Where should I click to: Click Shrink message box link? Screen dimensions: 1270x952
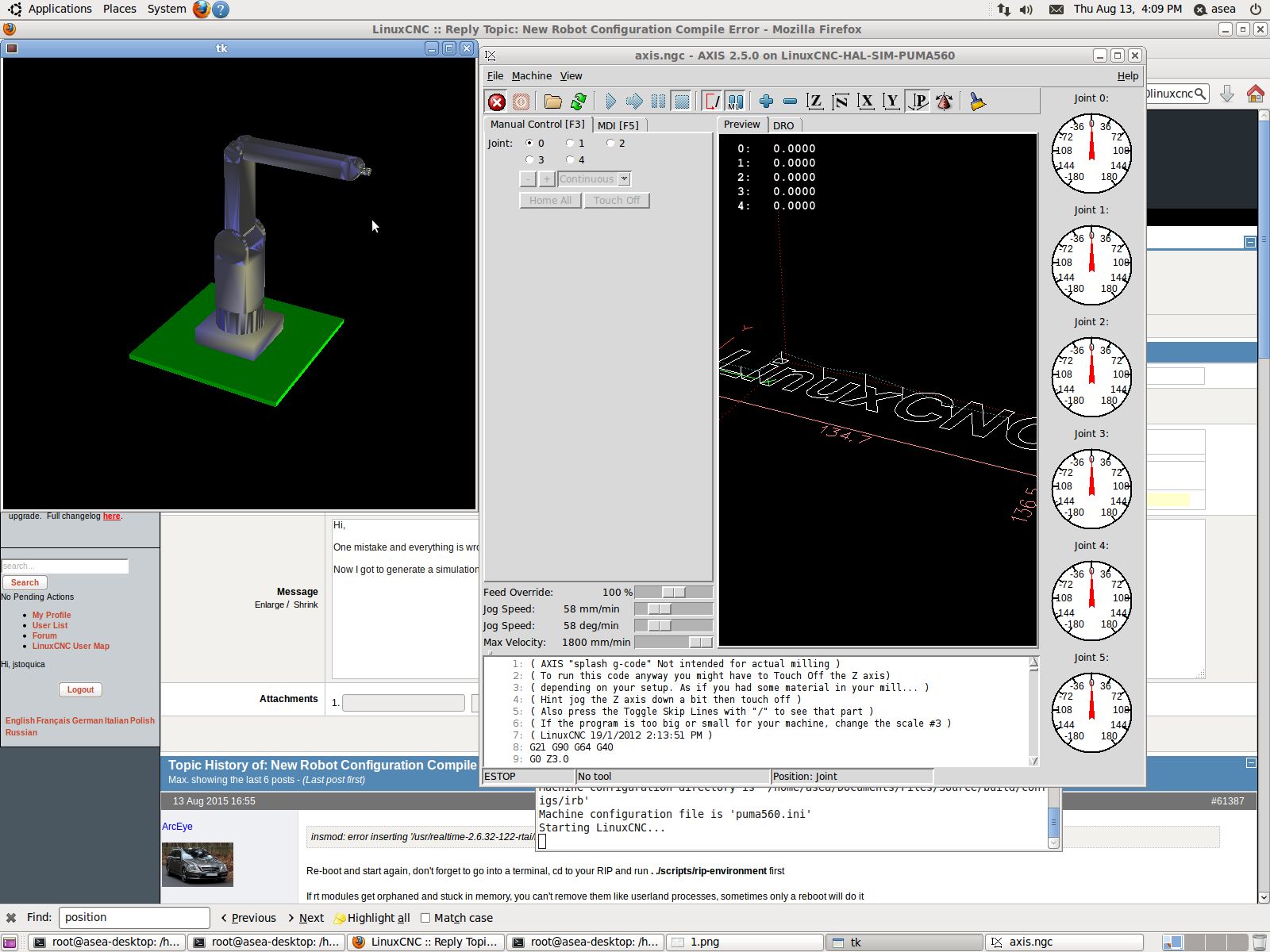[x=306, y=605]
